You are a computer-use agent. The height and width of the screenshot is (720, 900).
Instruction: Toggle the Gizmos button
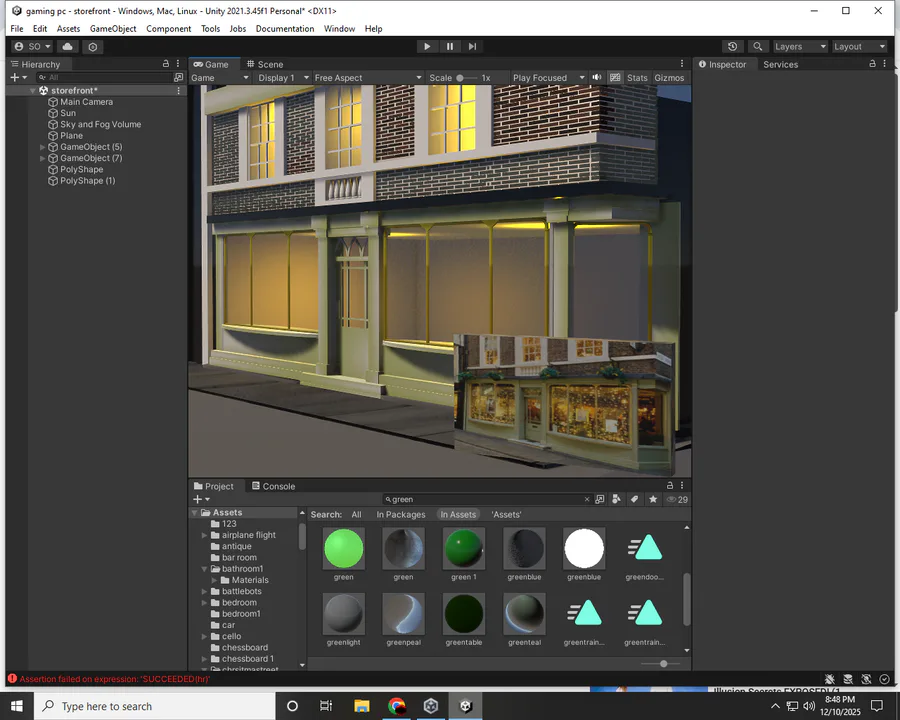(x=669, y=78)
